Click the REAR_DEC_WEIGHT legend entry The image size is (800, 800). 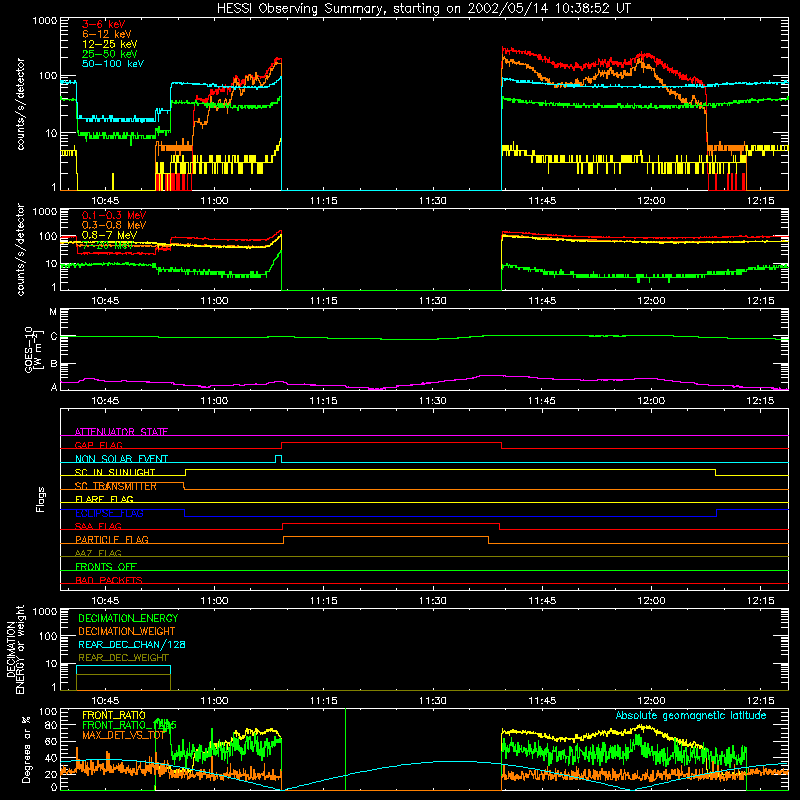[123, 658]
